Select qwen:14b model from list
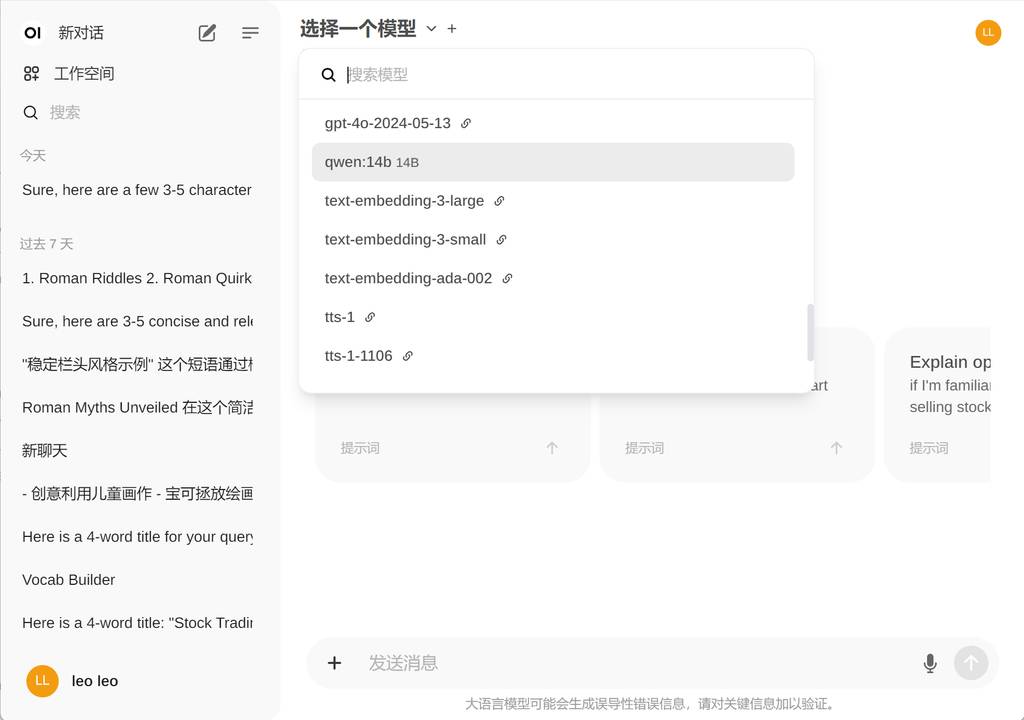This screenshot has height=720, width=1024. (553, 162)
